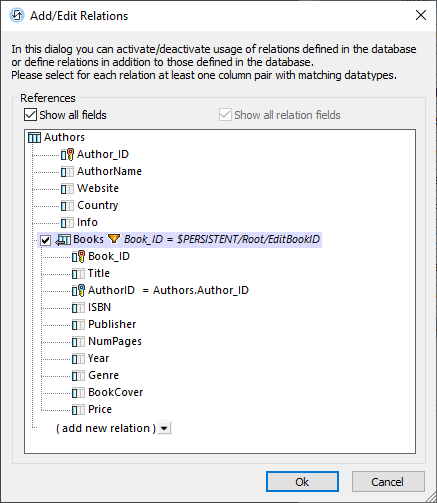Select the Book_ID filter expression text

[222, 239]
